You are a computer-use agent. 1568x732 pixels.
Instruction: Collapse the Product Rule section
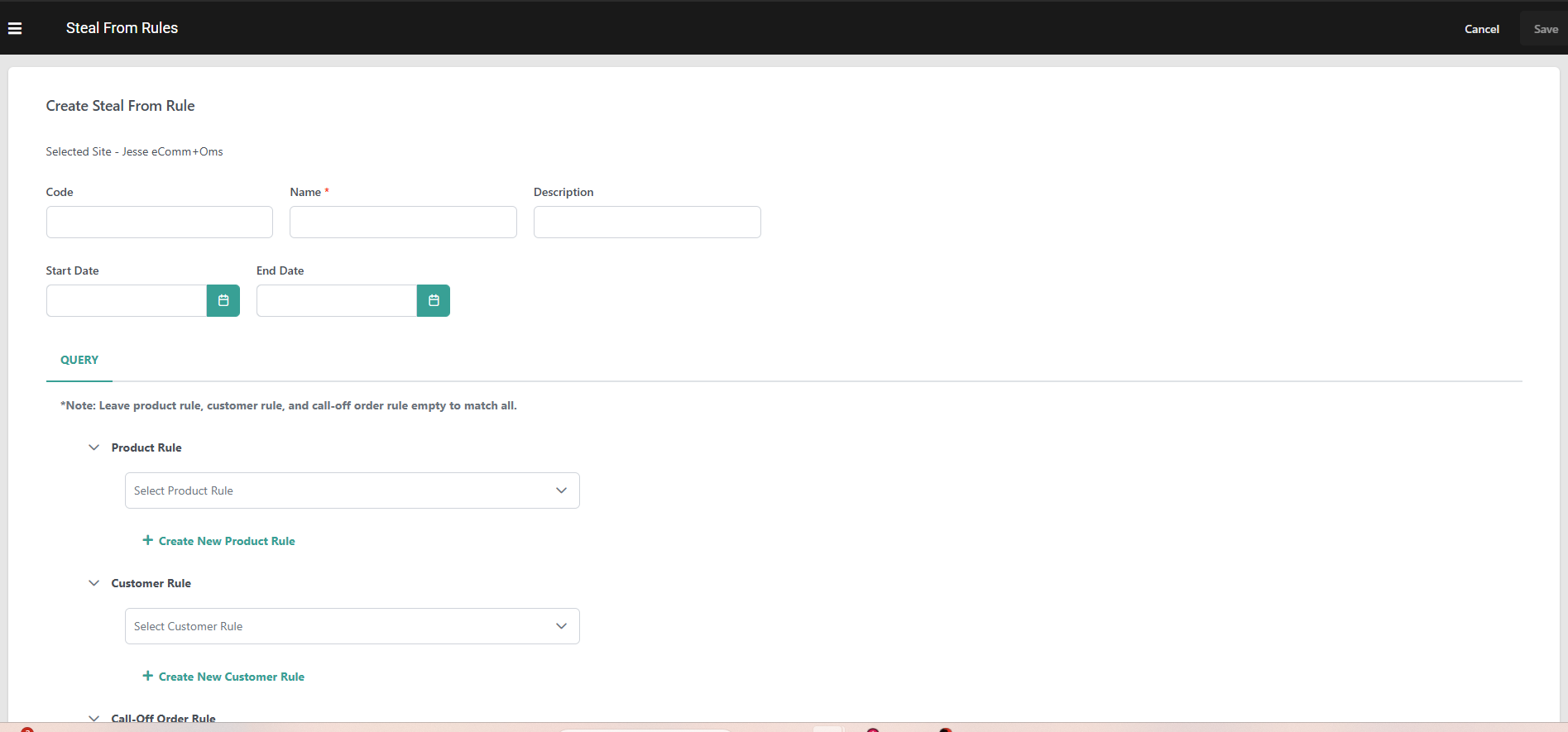pyautogui.click(x=94, y=447)
